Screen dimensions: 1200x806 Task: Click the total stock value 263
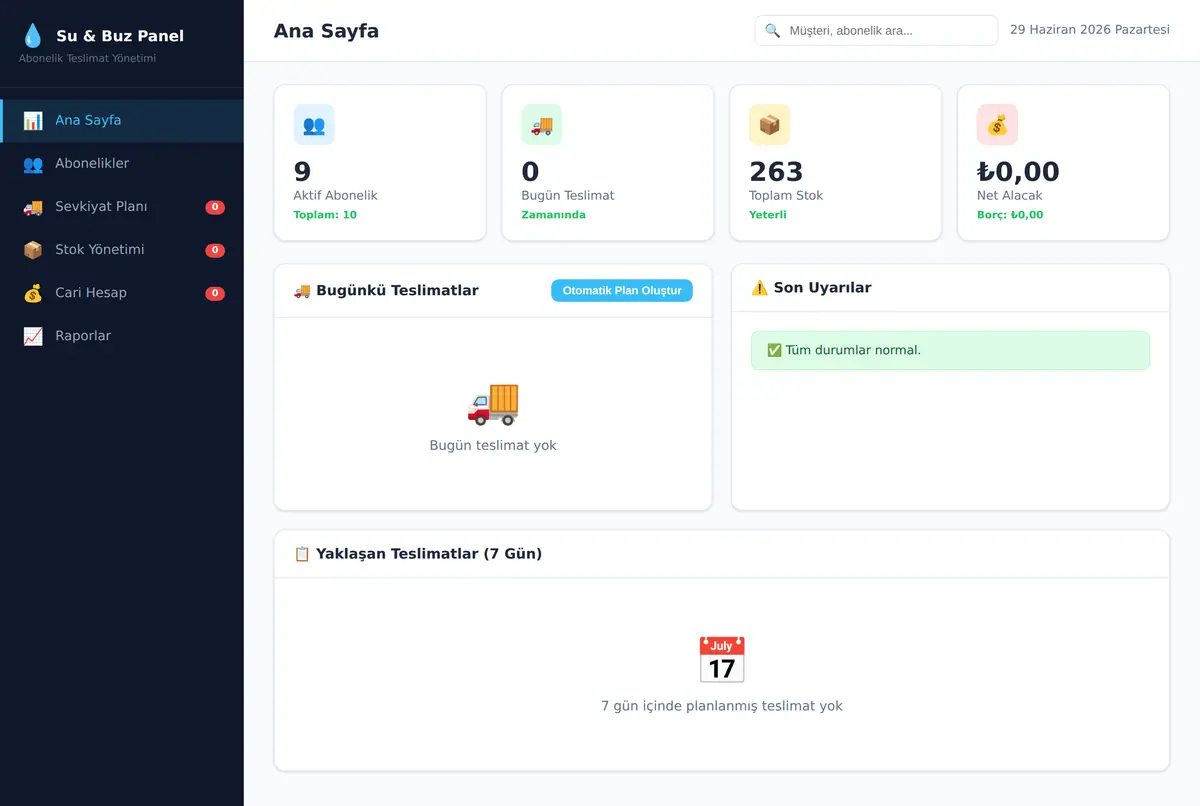[776, 172]
